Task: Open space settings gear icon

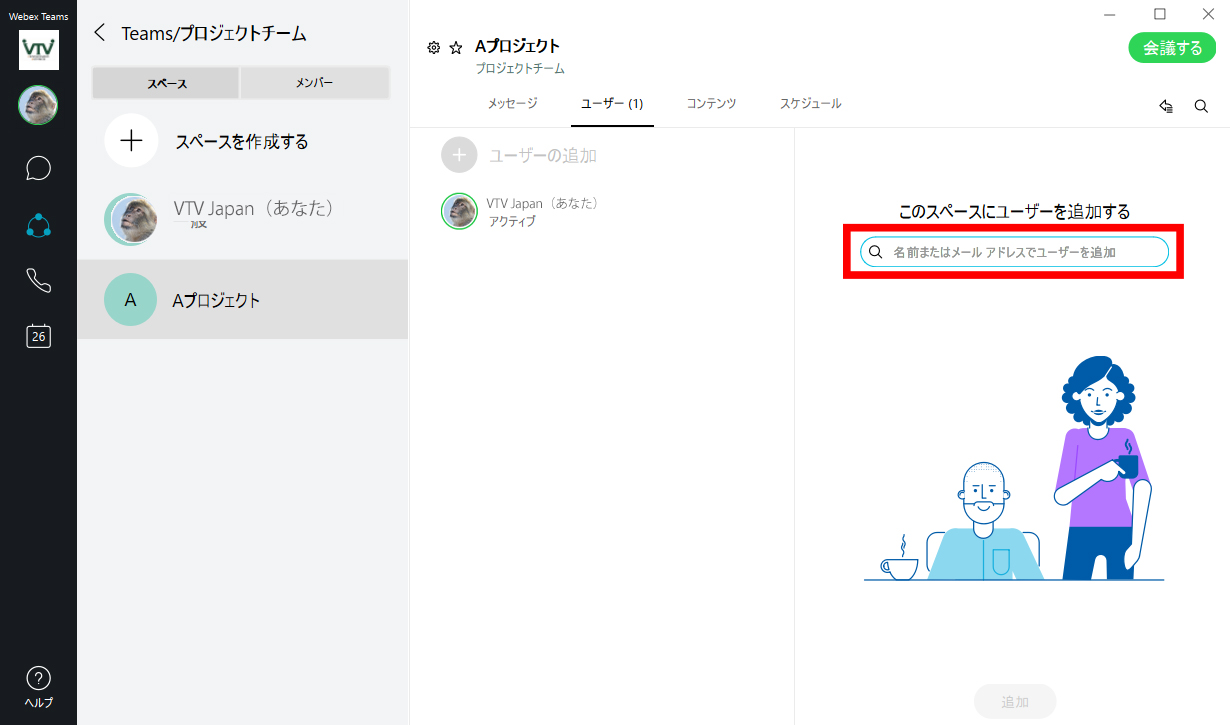Action: point(434,47)
